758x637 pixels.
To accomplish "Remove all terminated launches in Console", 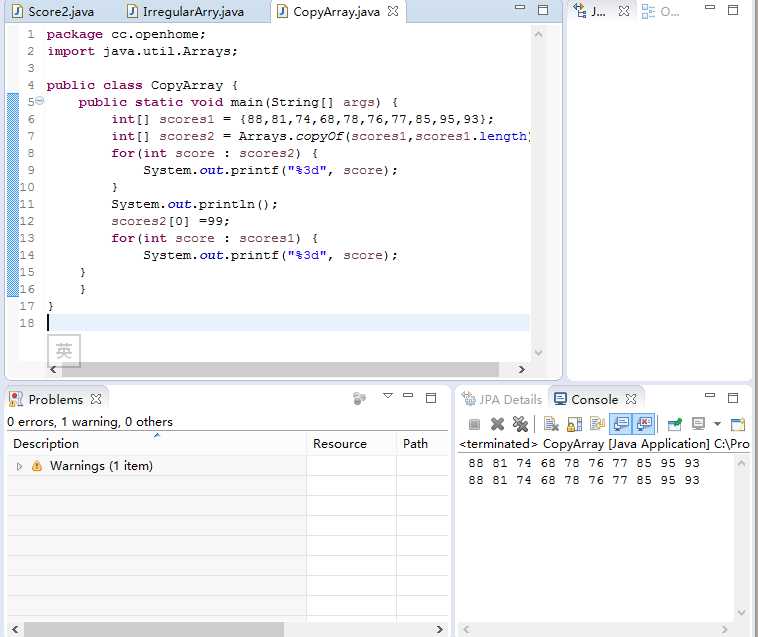I will point(520,424).
